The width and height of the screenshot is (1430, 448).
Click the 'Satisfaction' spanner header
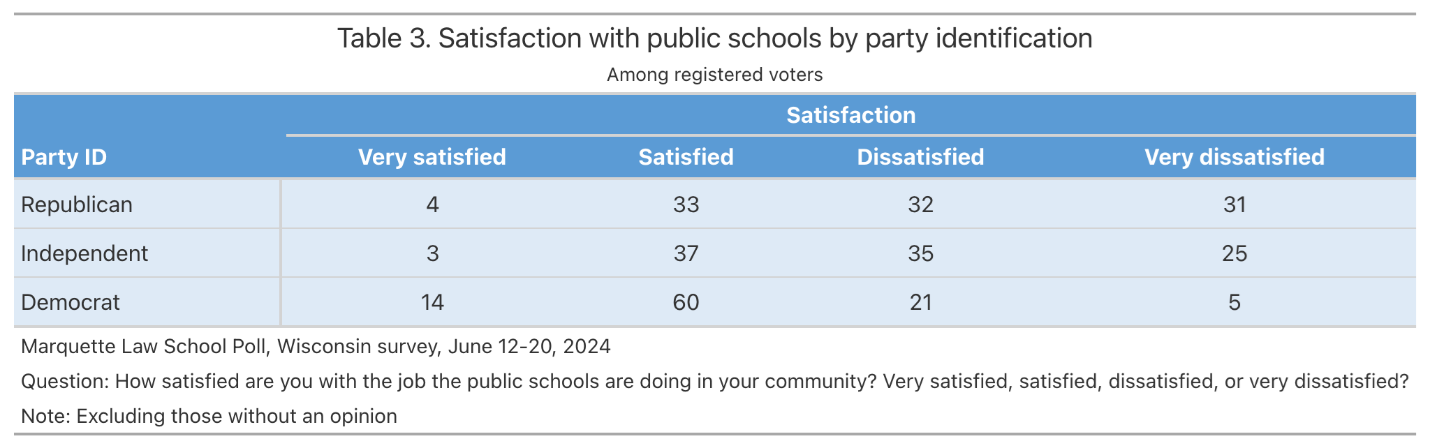pyautogui.click(x=850, y=115)
